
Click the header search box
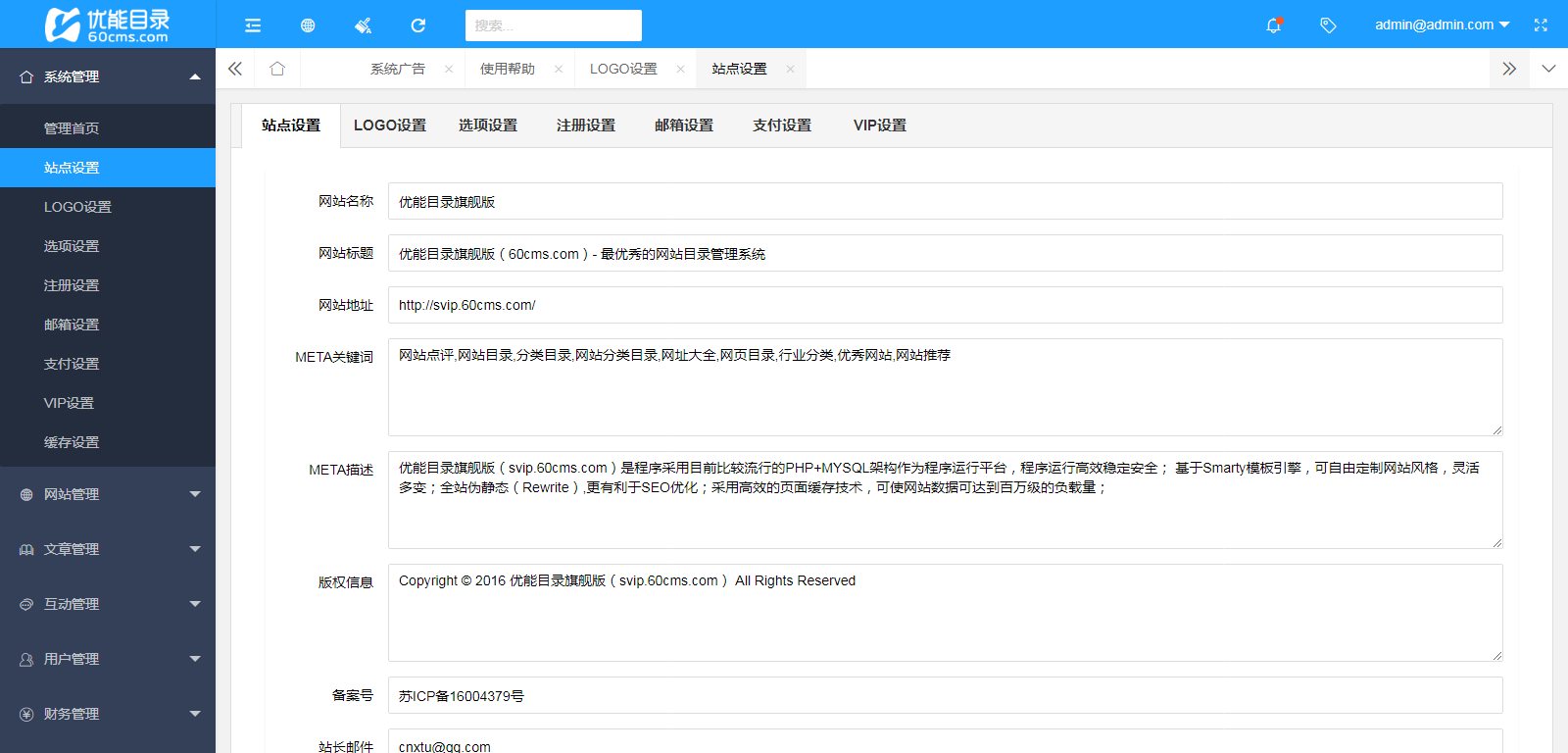click(x=554, y=25)
